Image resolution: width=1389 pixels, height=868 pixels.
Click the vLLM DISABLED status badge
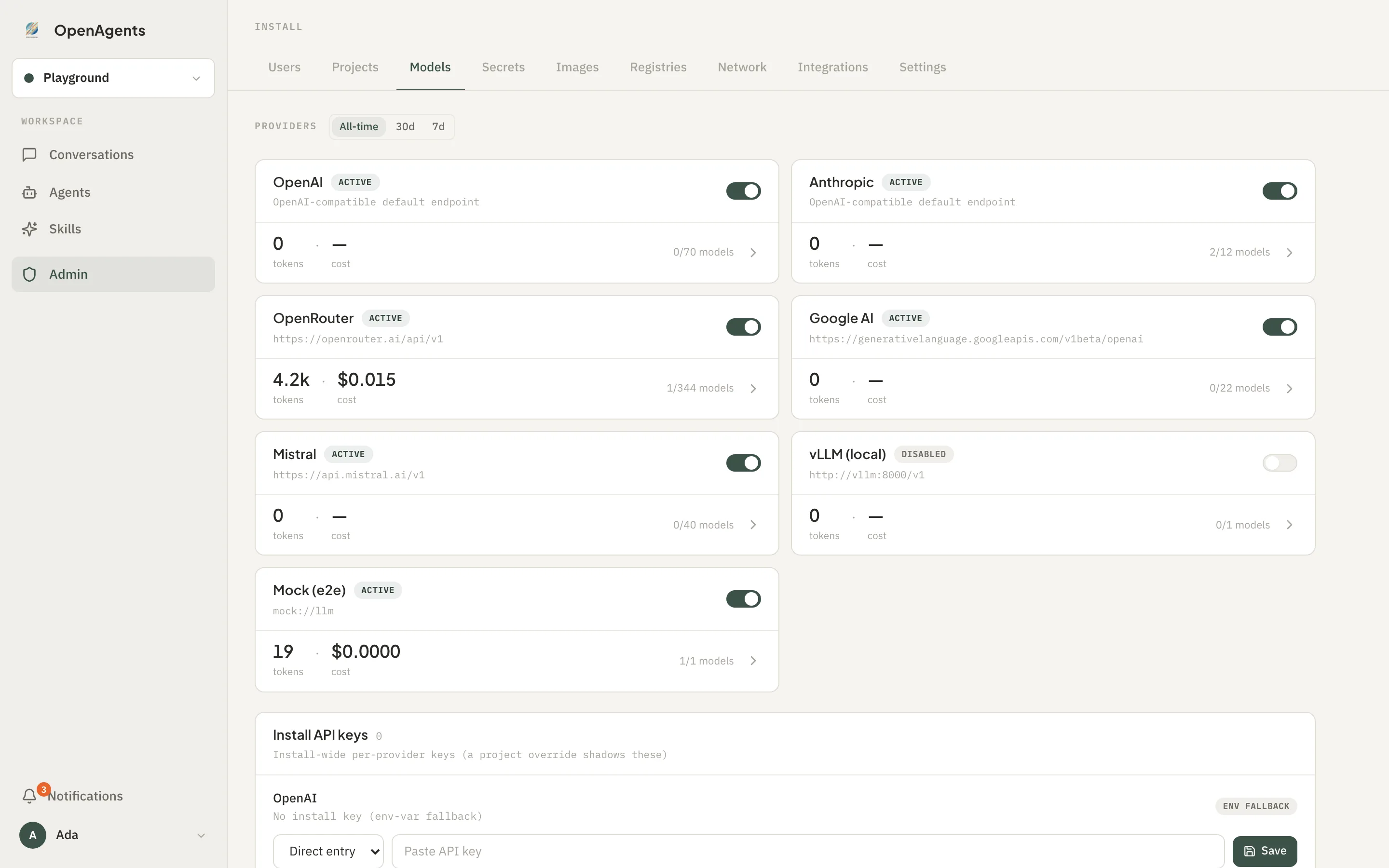coord(924,454)
